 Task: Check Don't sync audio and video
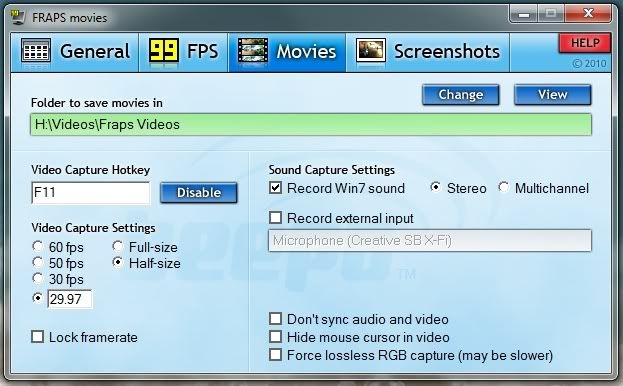pyautogui.click(x=275, y=318)
